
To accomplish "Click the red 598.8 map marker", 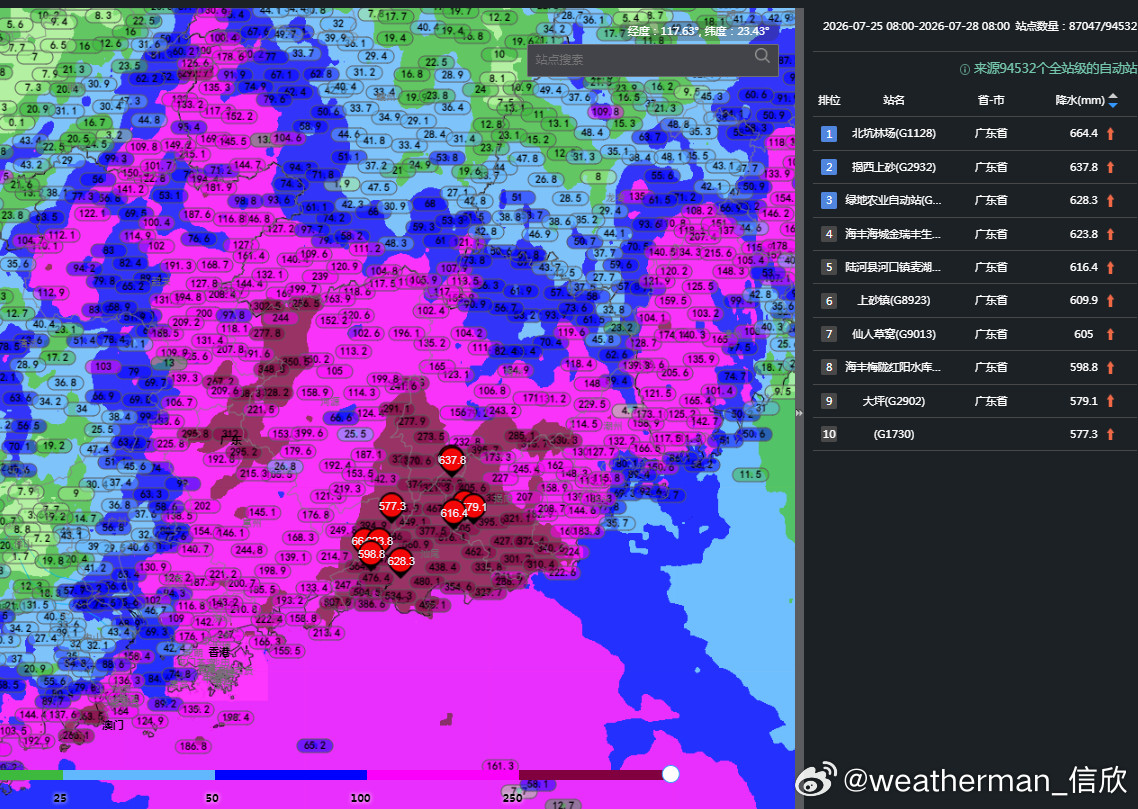I will pos(371,554).
